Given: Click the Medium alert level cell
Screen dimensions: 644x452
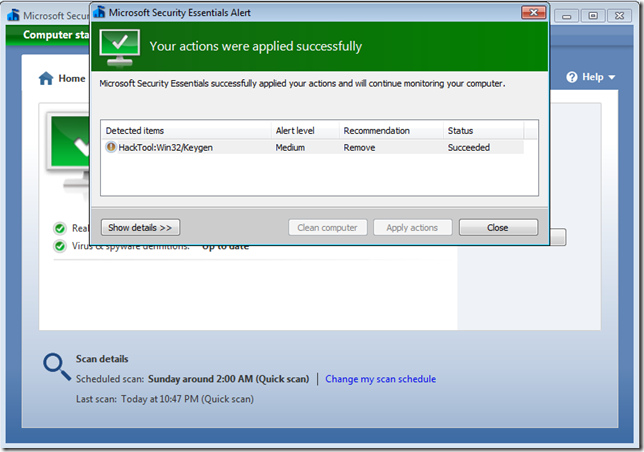Looking at the screenshot, I should click(290, 147).
